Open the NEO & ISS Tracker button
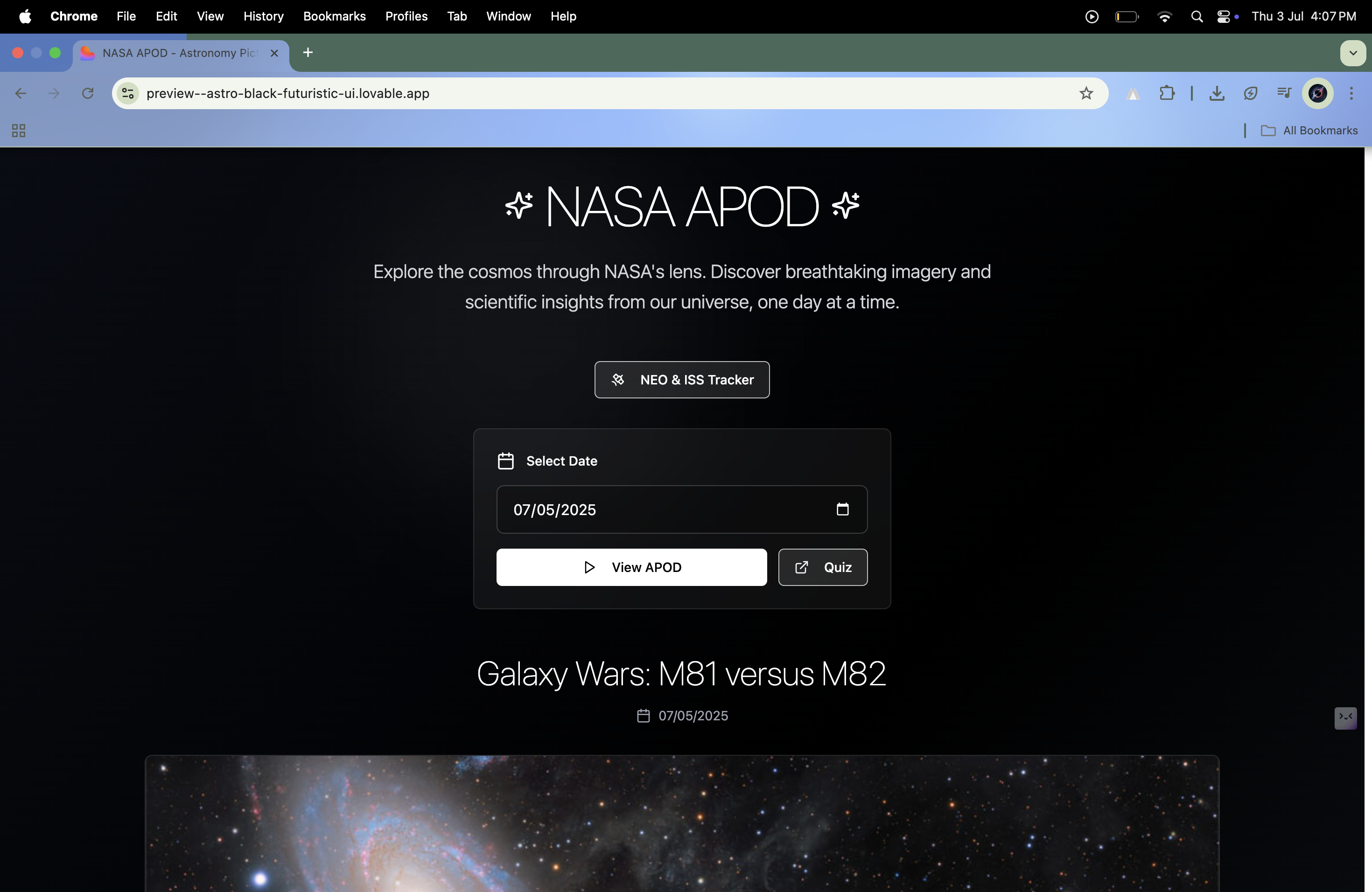The image size is (1372, 892). click(x=682, y=380)
